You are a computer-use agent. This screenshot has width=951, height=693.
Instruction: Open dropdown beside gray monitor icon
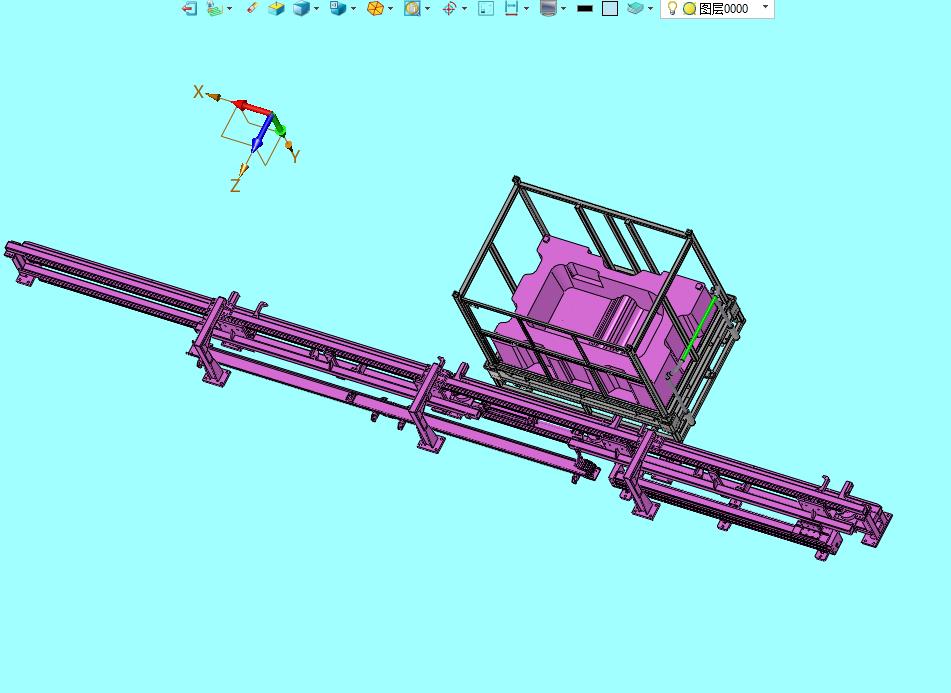(x=563, y=8)
